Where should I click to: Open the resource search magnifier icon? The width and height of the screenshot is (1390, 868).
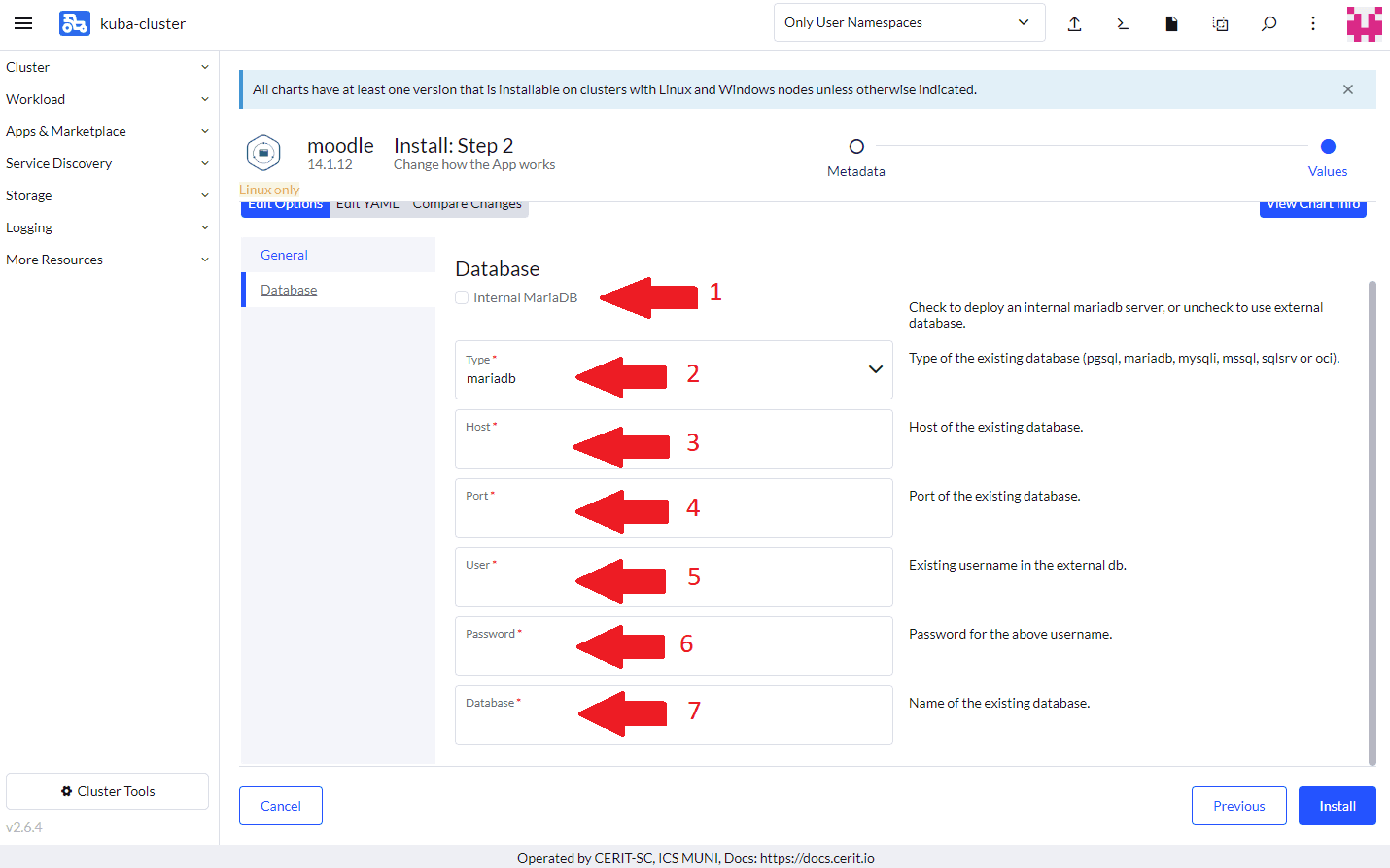1268,23
